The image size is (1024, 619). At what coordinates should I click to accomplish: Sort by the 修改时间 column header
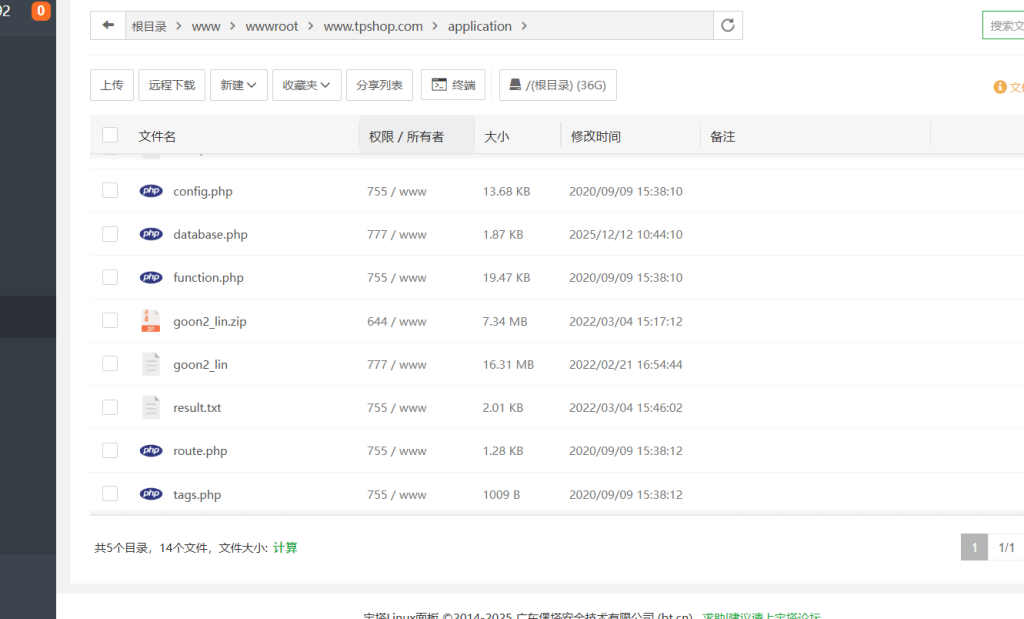click(596, 136)
